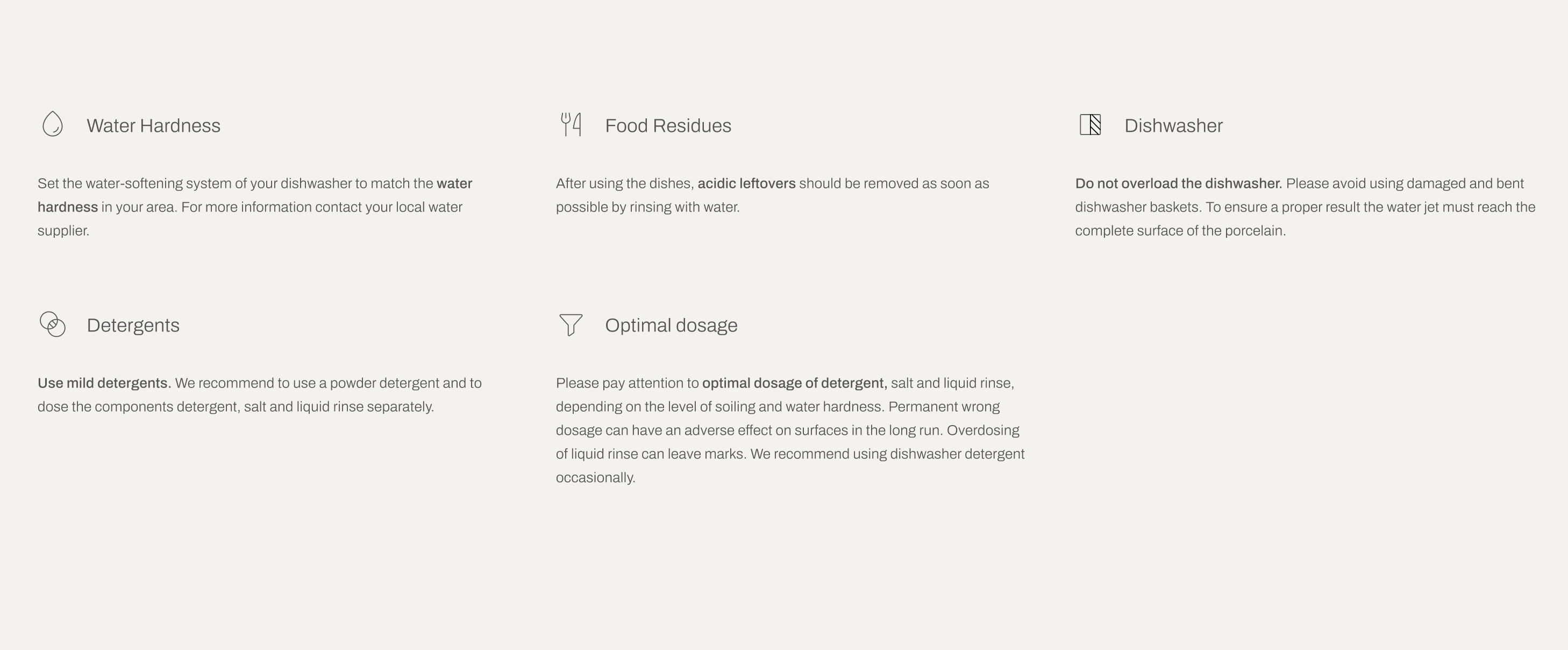Screen dimensions: 1568x650
Task: Click the bold 'acidic leftovers' text
Action: point(746,183)
